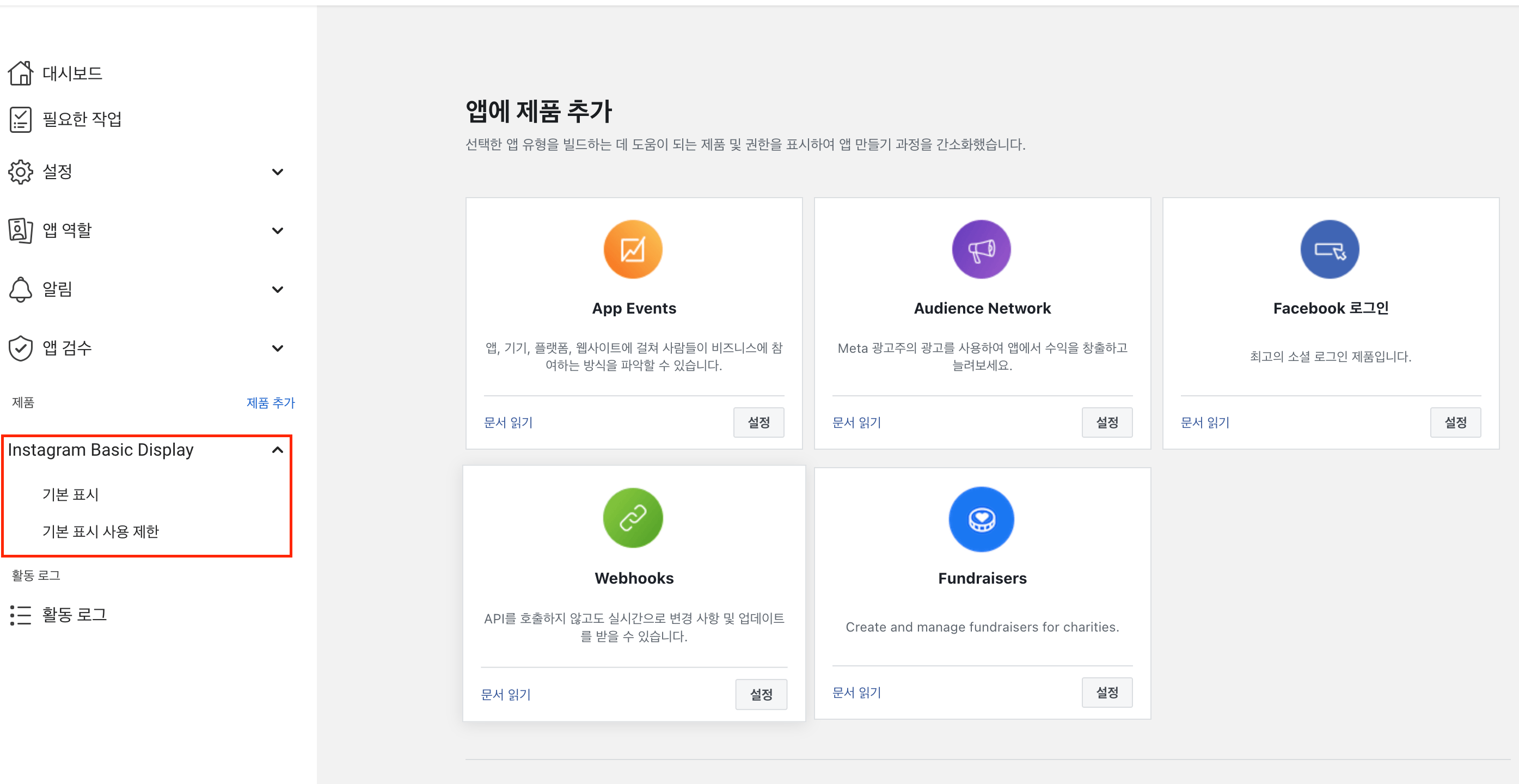Open 문서 읽기 link for Facebook 로그인

click(x=1205, y=422)
